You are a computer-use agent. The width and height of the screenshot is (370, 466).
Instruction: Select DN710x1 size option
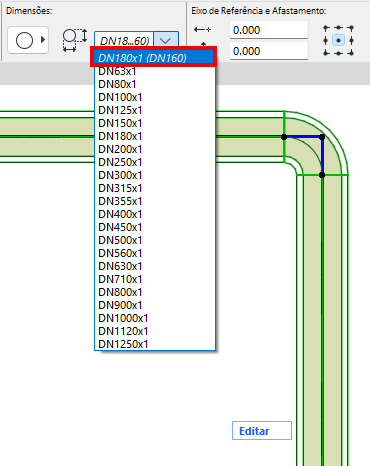click(155, 279)
